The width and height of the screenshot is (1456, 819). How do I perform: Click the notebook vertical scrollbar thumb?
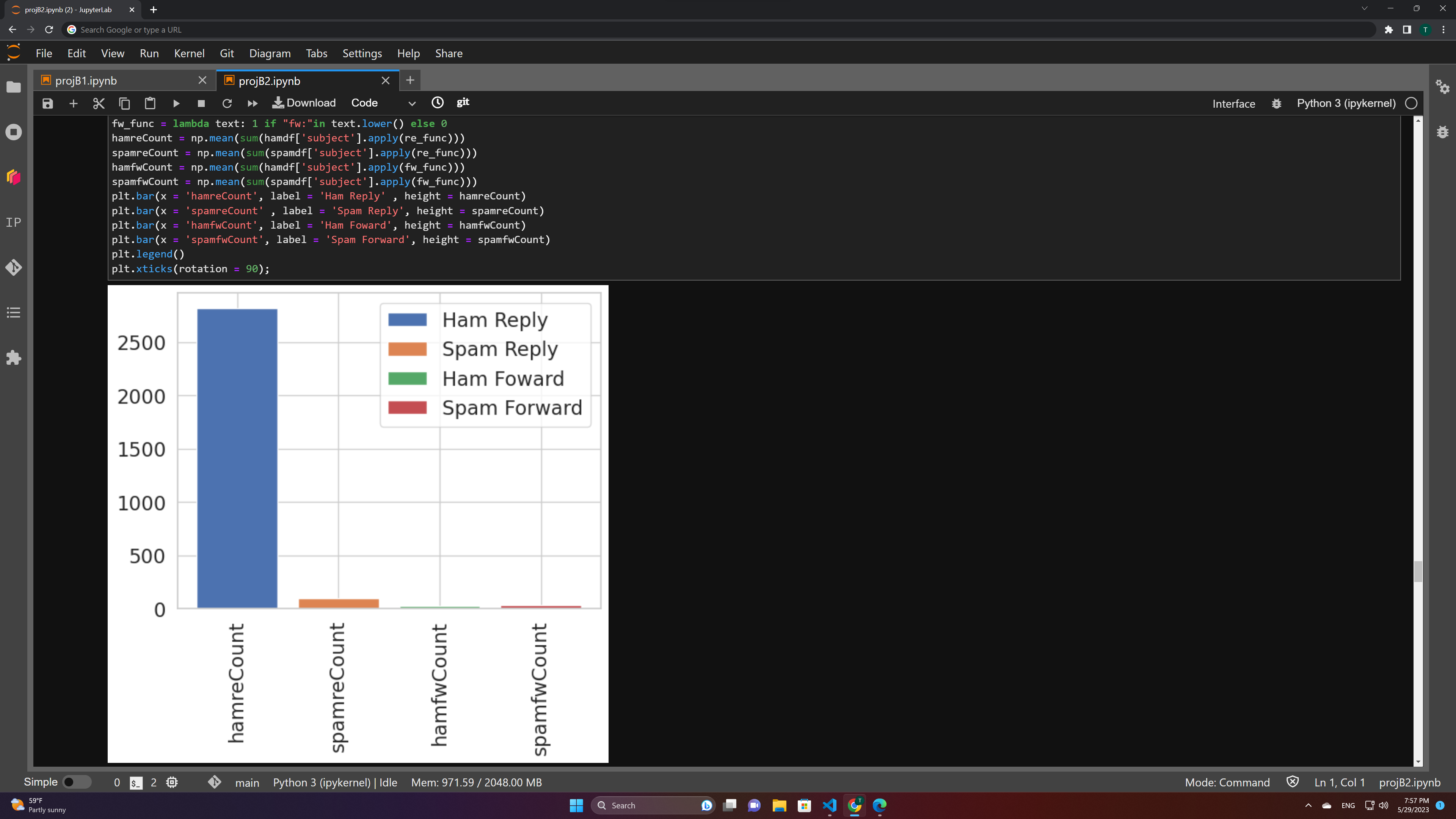[1418, 571]
